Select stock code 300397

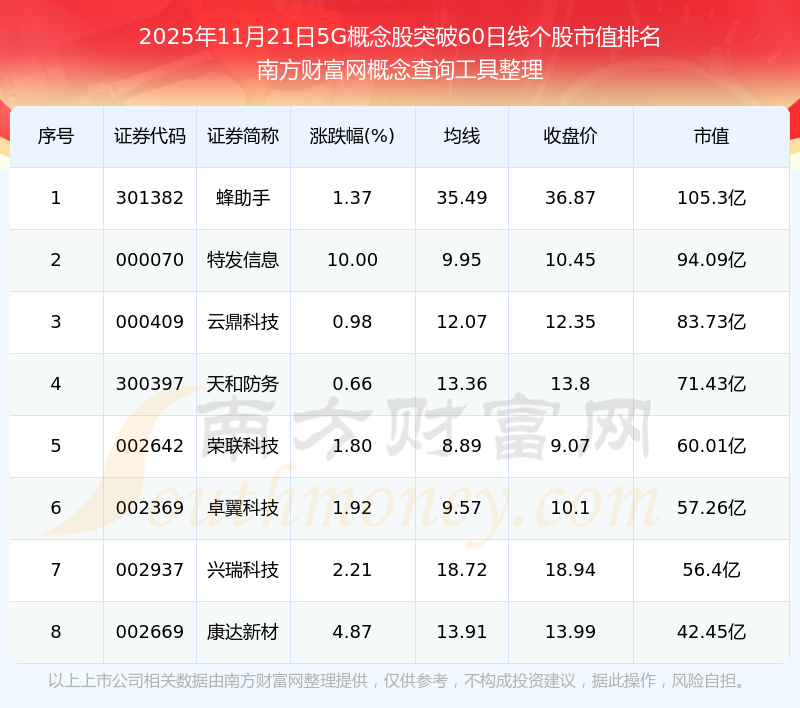[149, 384]
